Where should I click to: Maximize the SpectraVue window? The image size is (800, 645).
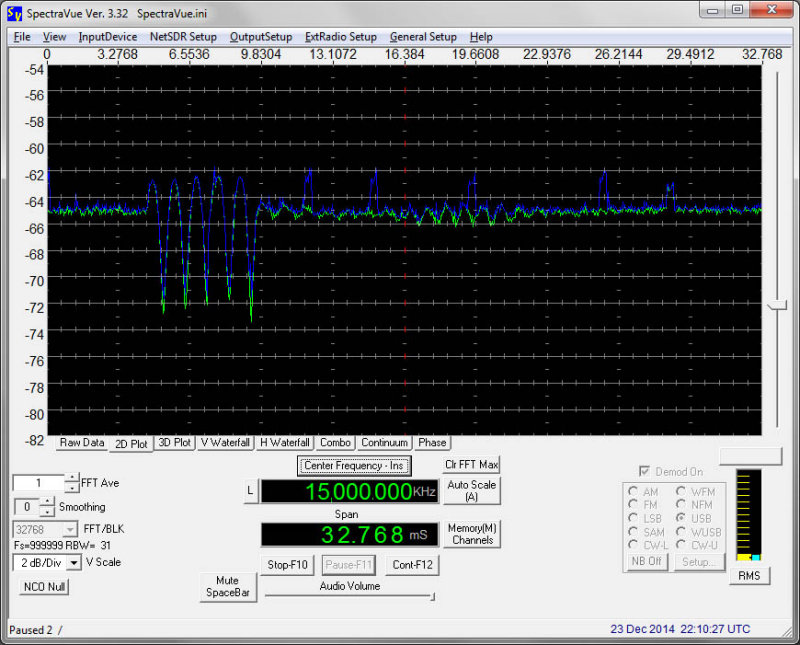point(737,10)
